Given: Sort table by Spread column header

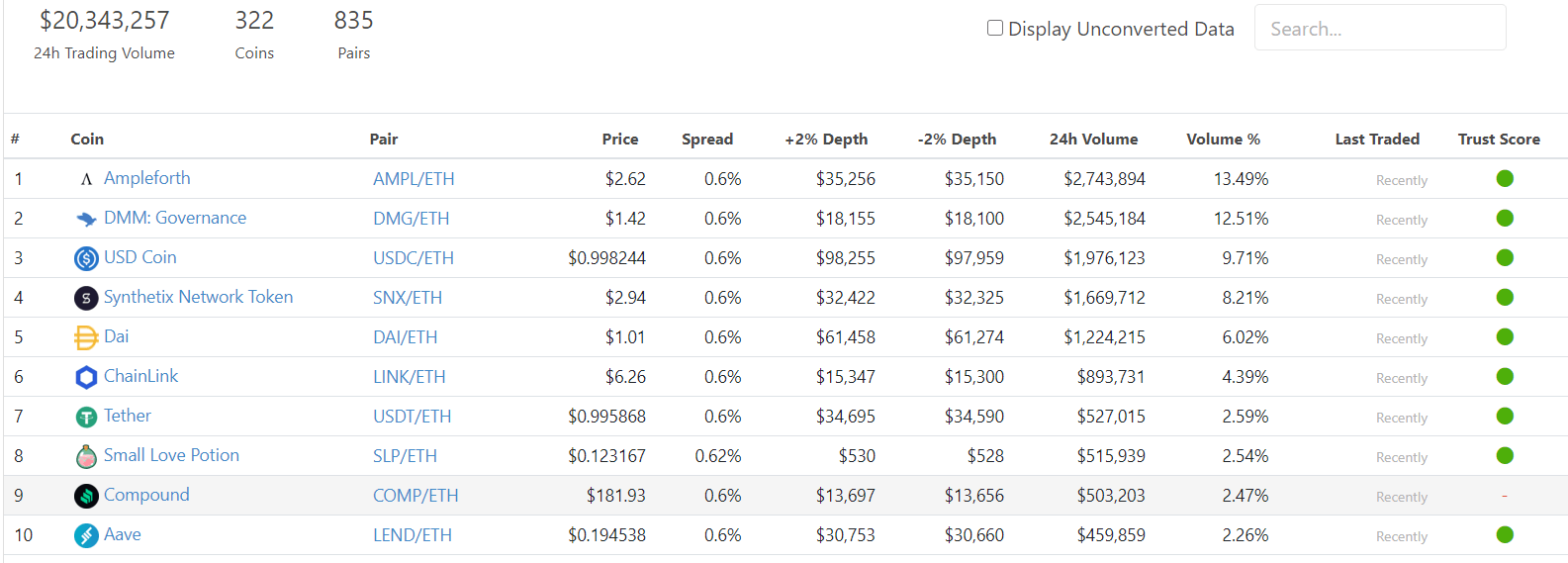Looking at the screenshot, I should (x=706, y=140).
